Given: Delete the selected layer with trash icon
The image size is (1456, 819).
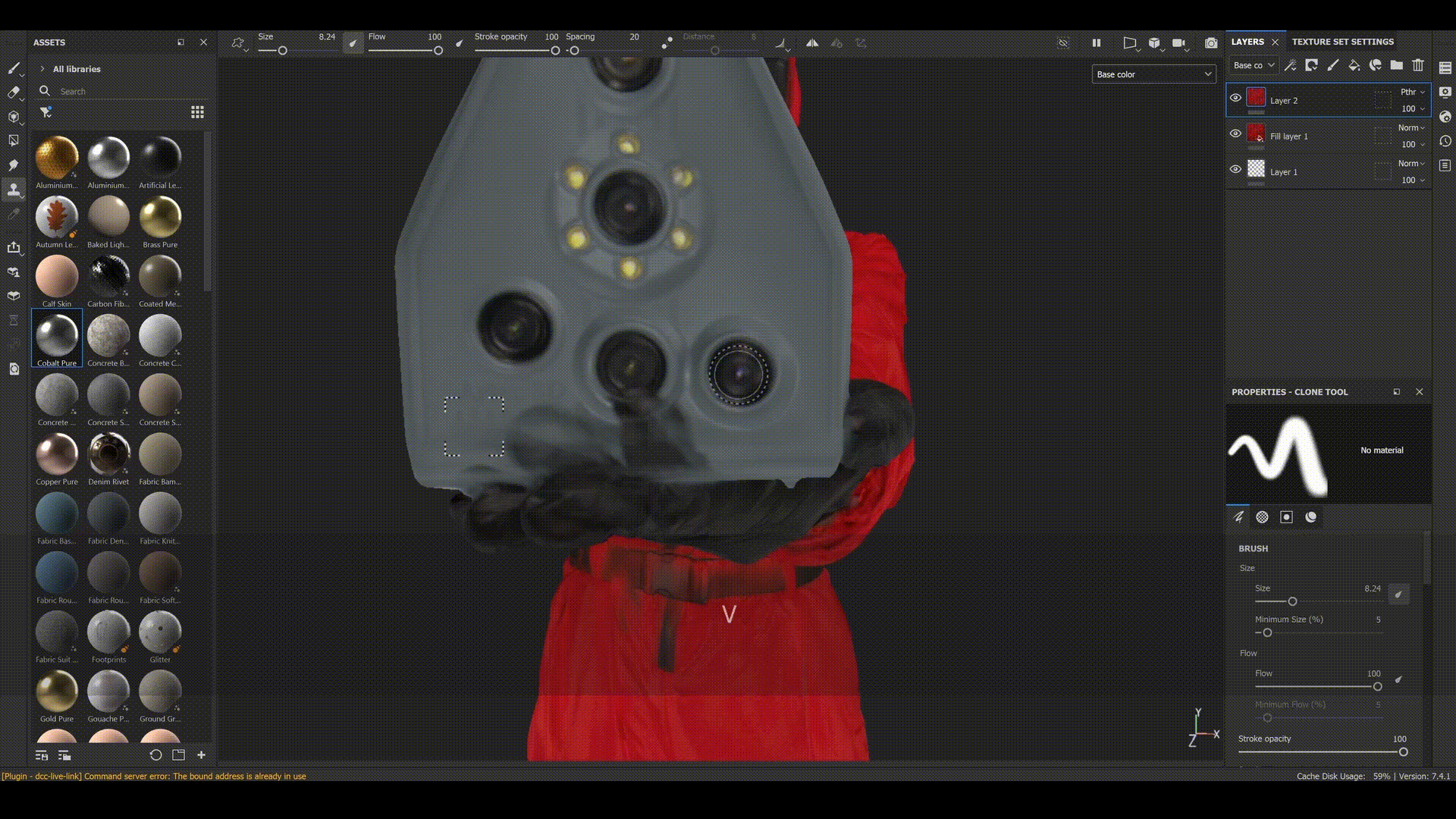Looking at the screenshot, I should coord(1418,65).
